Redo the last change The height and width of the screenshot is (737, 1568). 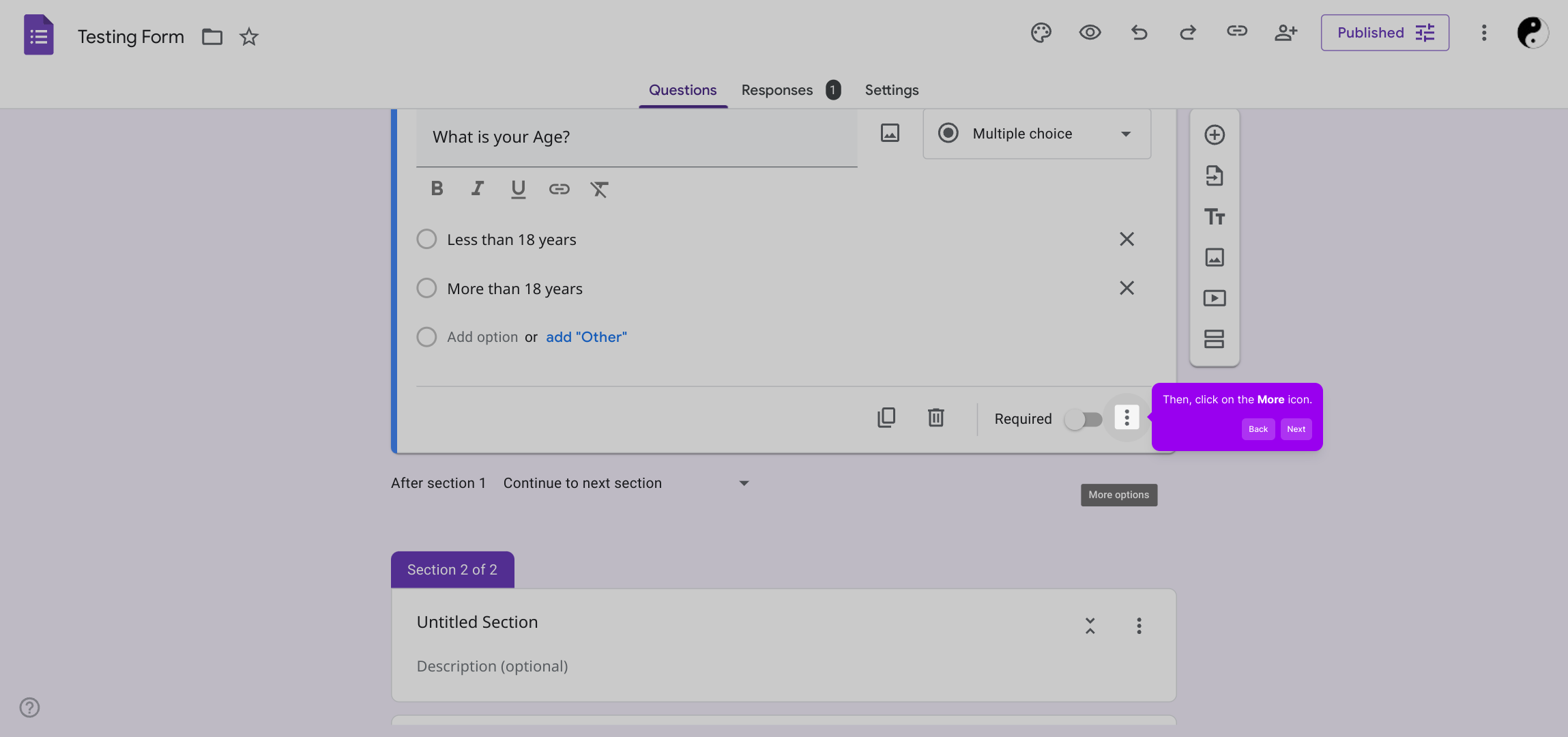click(1188, 33)
